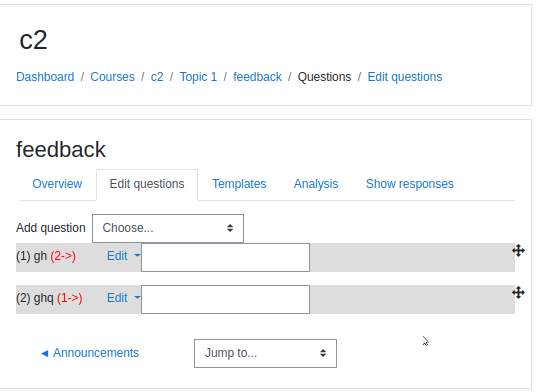The width and height of the screenshot is (538, 392).
Task: Open the Jump to dropdown
Action: (x=265, y=353)
